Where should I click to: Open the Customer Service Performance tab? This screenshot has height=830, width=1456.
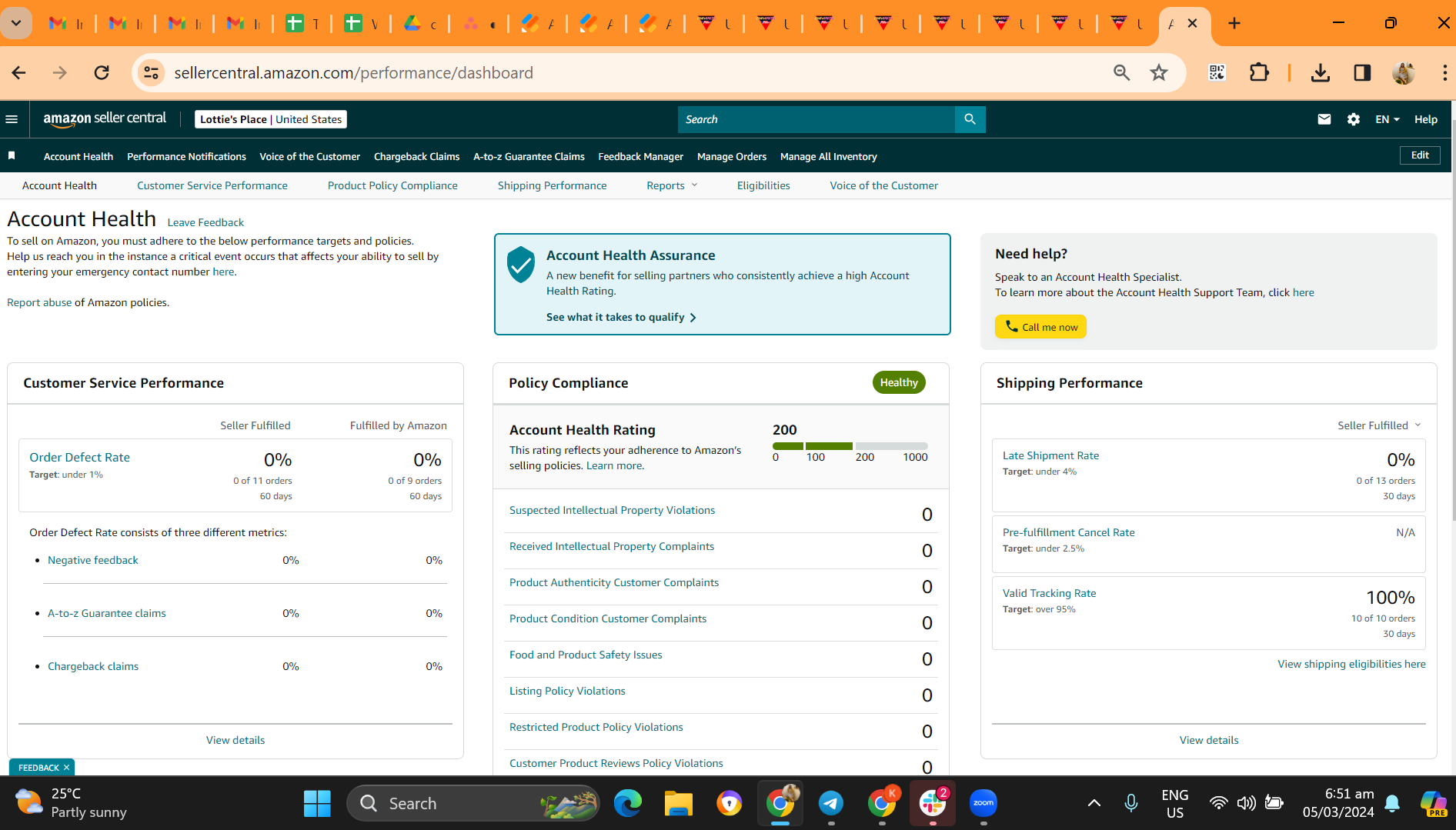click(212, 185)
